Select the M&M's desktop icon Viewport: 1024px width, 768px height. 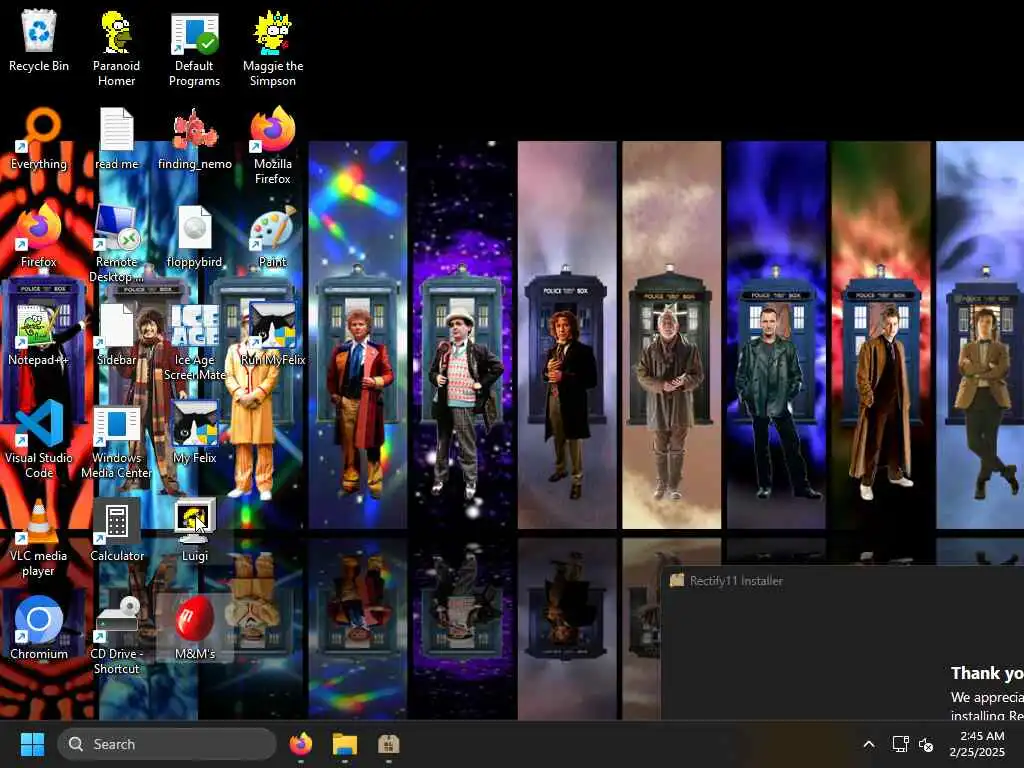coord(195,630)
